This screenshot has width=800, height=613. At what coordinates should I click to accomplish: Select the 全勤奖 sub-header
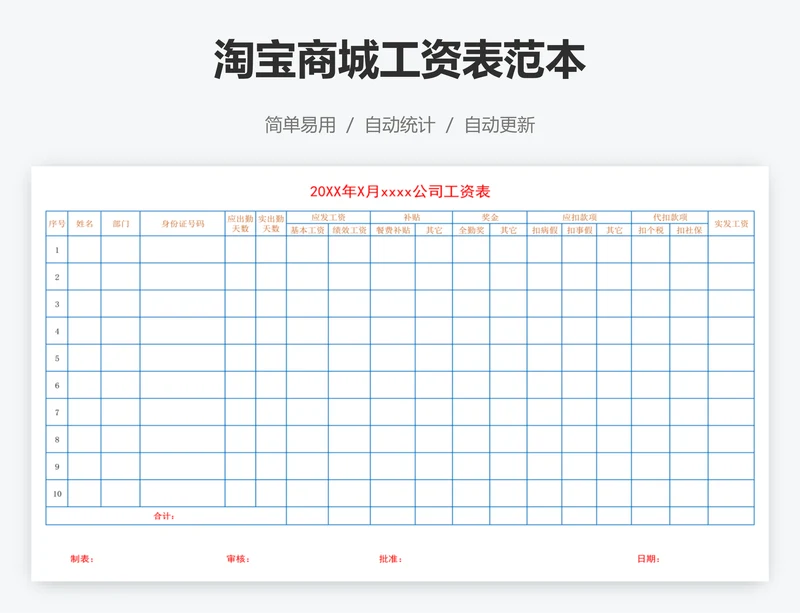(471, 230)
